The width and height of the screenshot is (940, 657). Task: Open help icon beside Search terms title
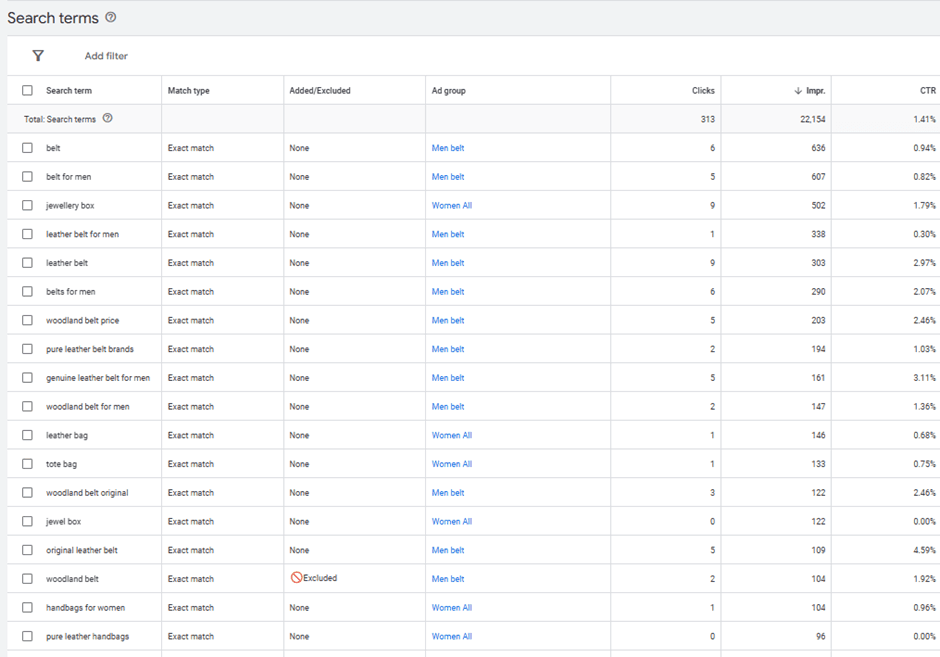click(x=111, y=18)
